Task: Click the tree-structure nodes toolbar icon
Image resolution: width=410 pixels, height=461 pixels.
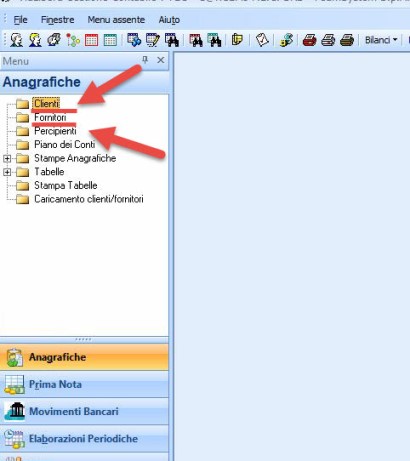Action: tap(73, 40)
